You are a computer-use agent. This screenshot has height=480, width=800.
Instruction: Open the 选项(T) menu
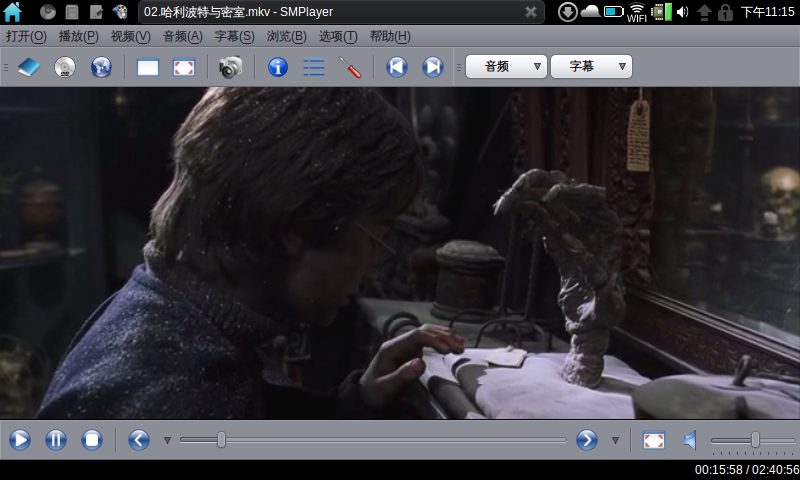point(338,36)
